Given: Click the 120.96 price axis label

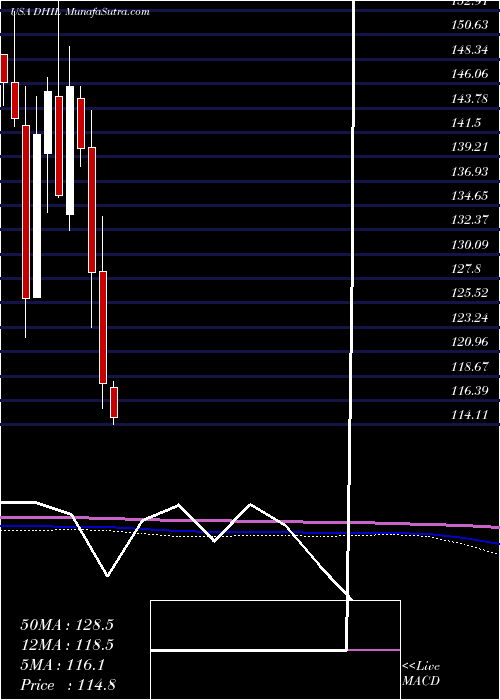Looking at the screenshot, I should click(470, 342).
